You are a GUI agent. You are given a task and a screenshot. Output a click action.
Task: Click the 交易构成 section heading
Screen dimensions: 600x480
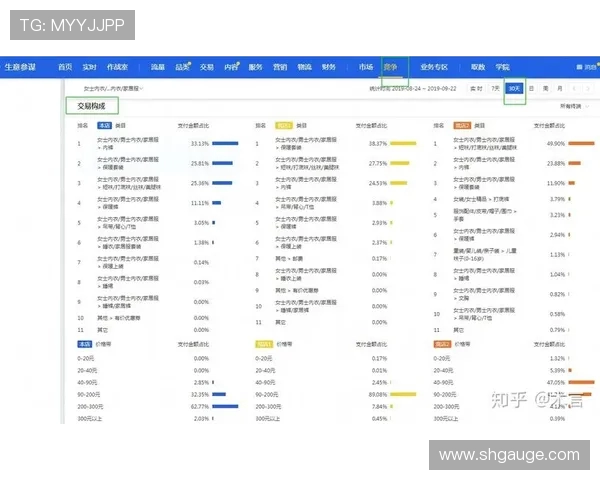point(92,105)
